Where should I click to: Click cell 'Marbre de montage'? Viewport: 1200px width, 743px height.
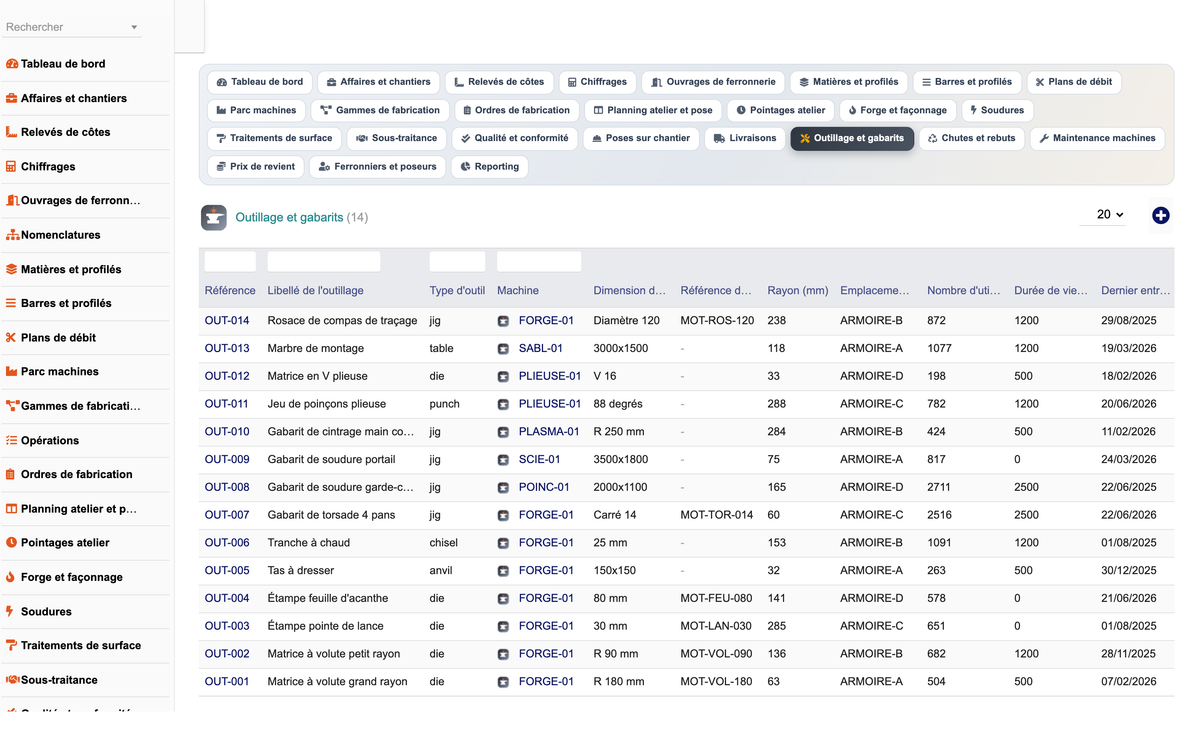click(316, 349)
